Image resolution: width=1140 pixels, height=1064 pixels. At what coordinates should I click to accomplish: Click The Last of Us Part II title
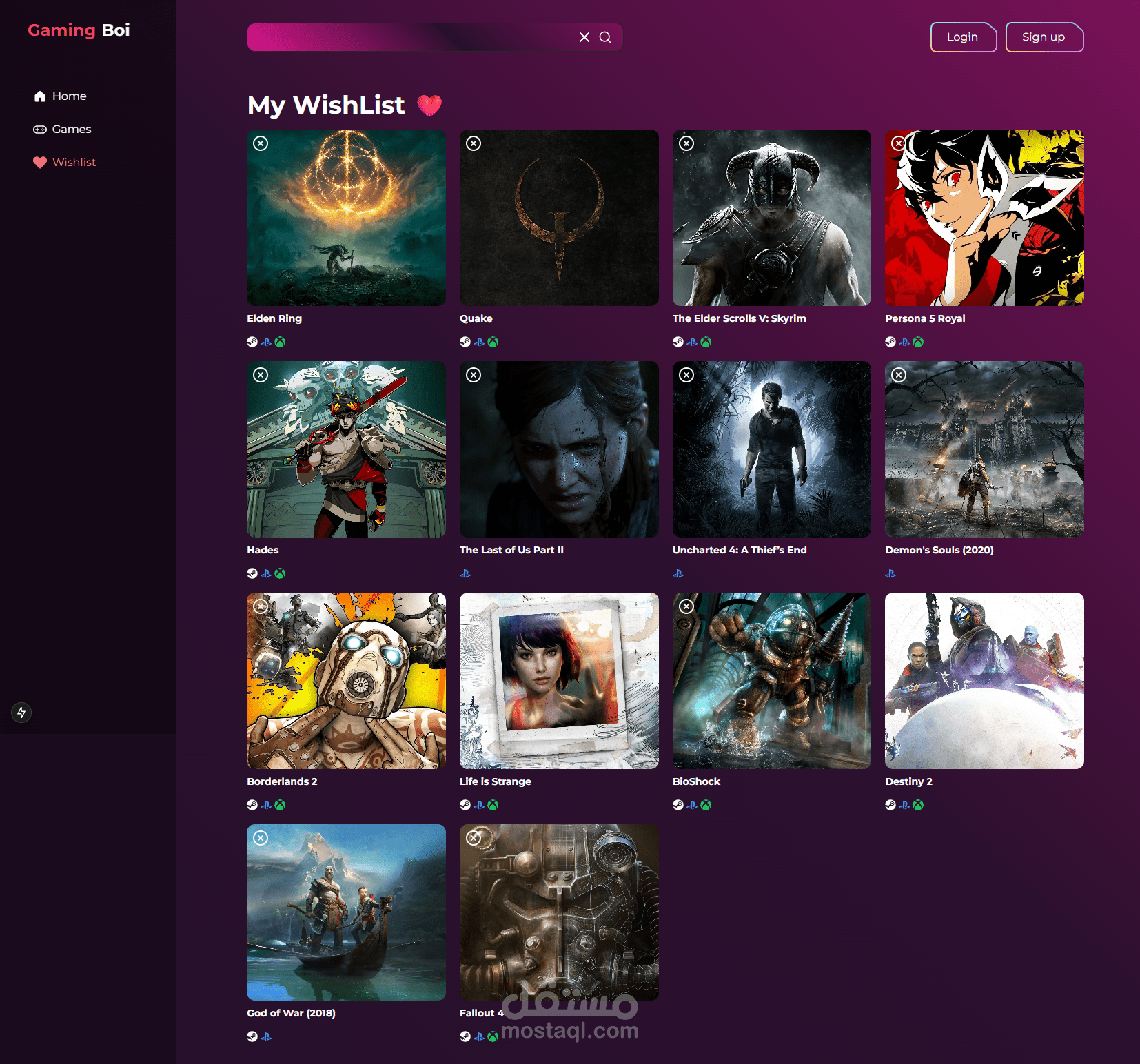511,550
